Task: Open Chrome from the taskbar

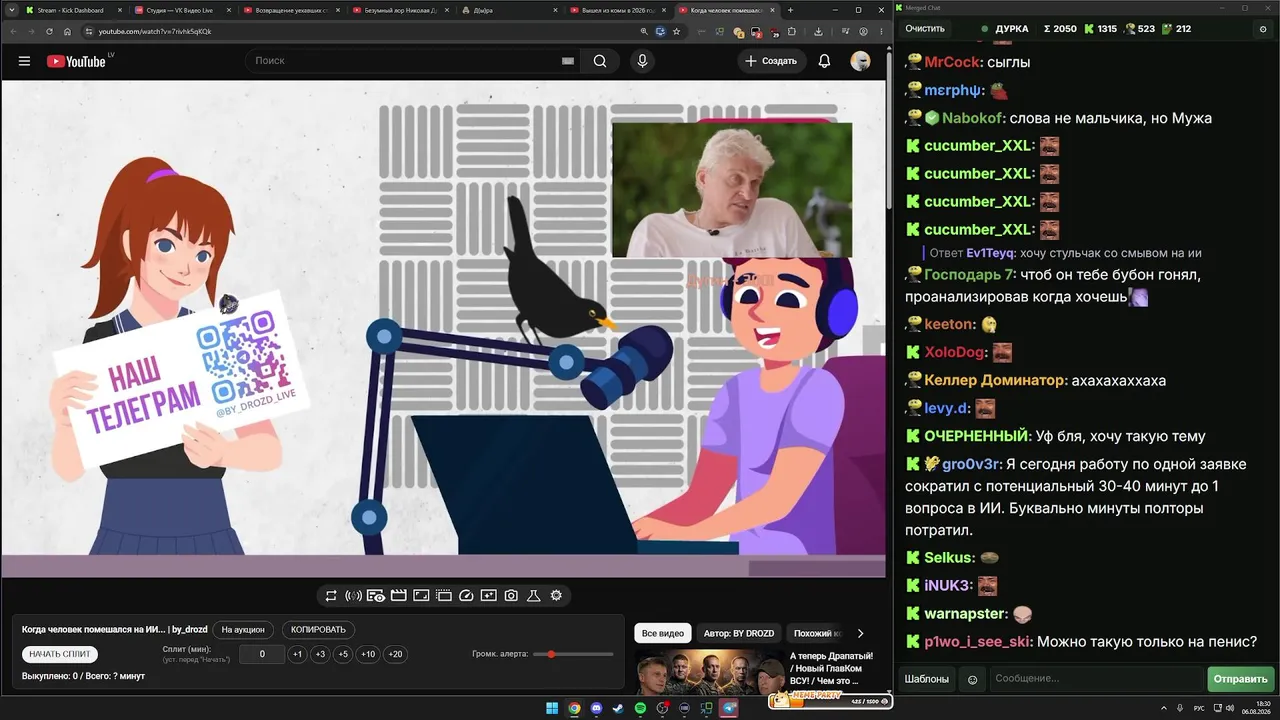Action: pos(574,709)
